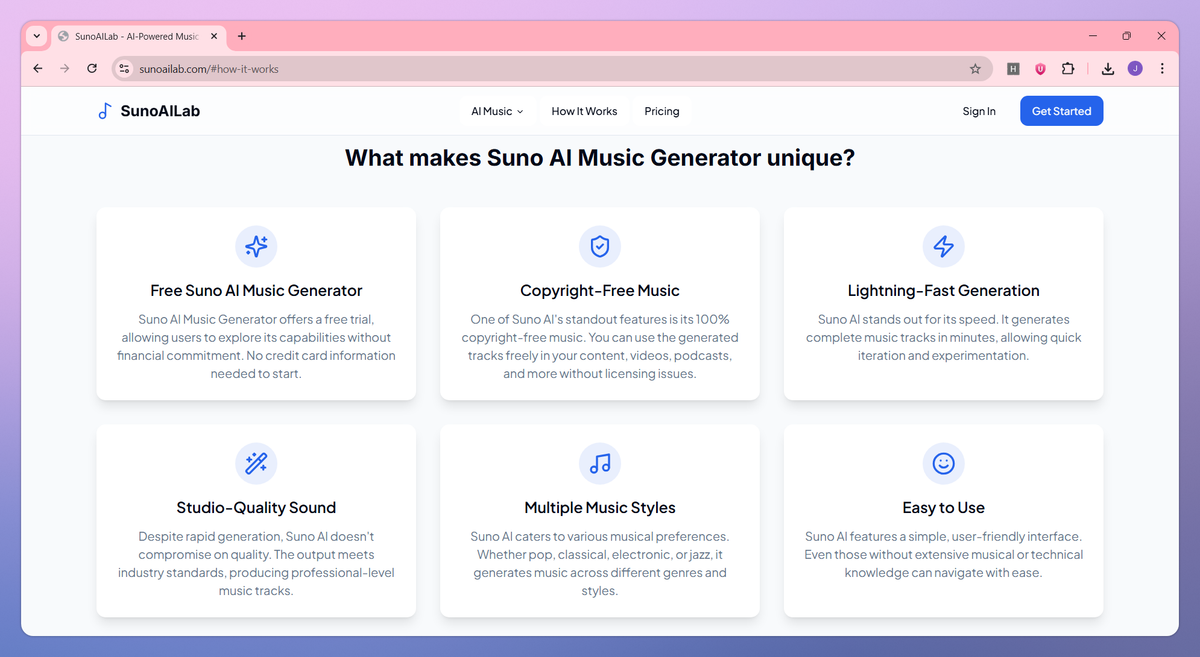Minimize the browser window

point(1091,36)
